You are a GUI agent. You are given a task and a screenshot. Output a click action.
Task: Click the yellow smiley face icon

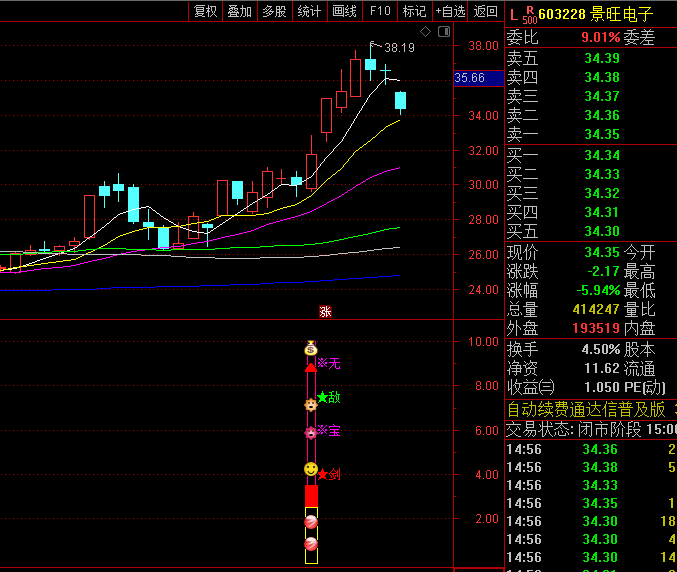point(311,469)
